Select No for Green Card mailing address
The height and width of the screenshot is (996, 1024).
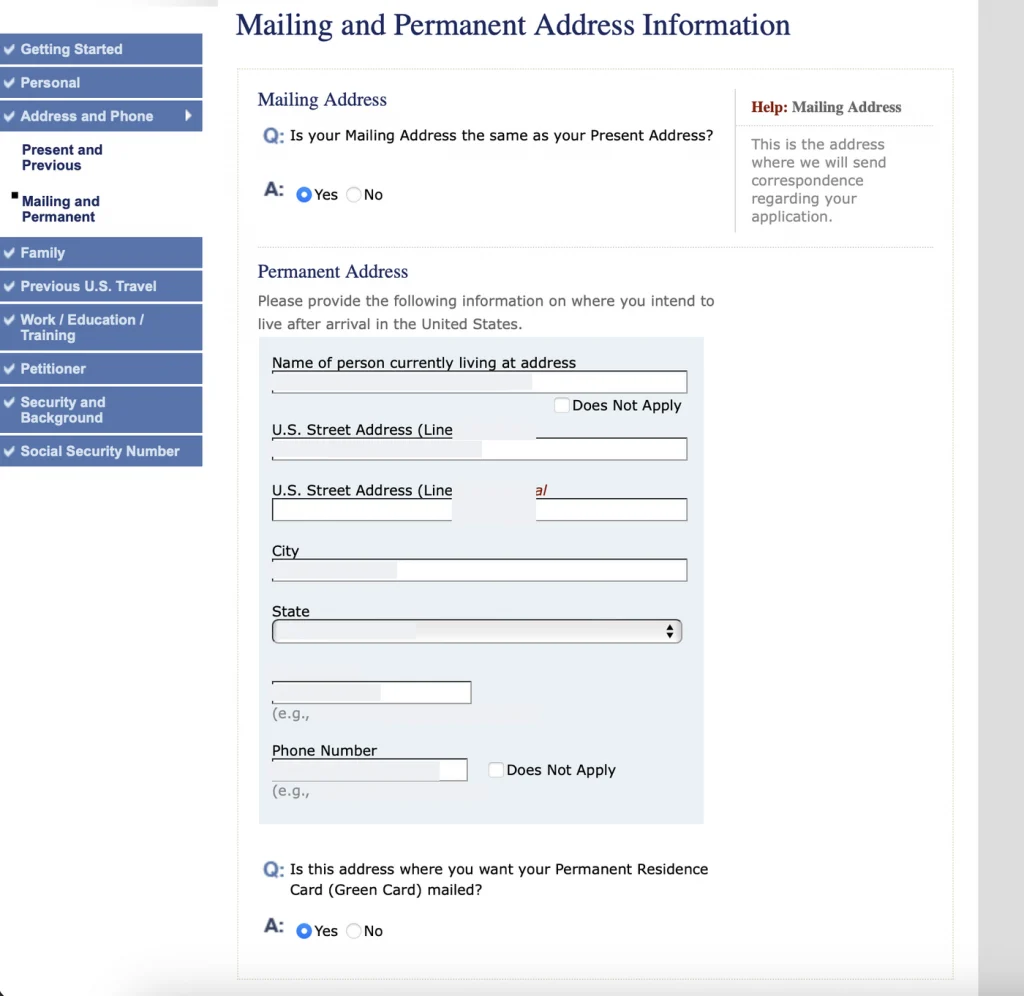click(353, 931)
